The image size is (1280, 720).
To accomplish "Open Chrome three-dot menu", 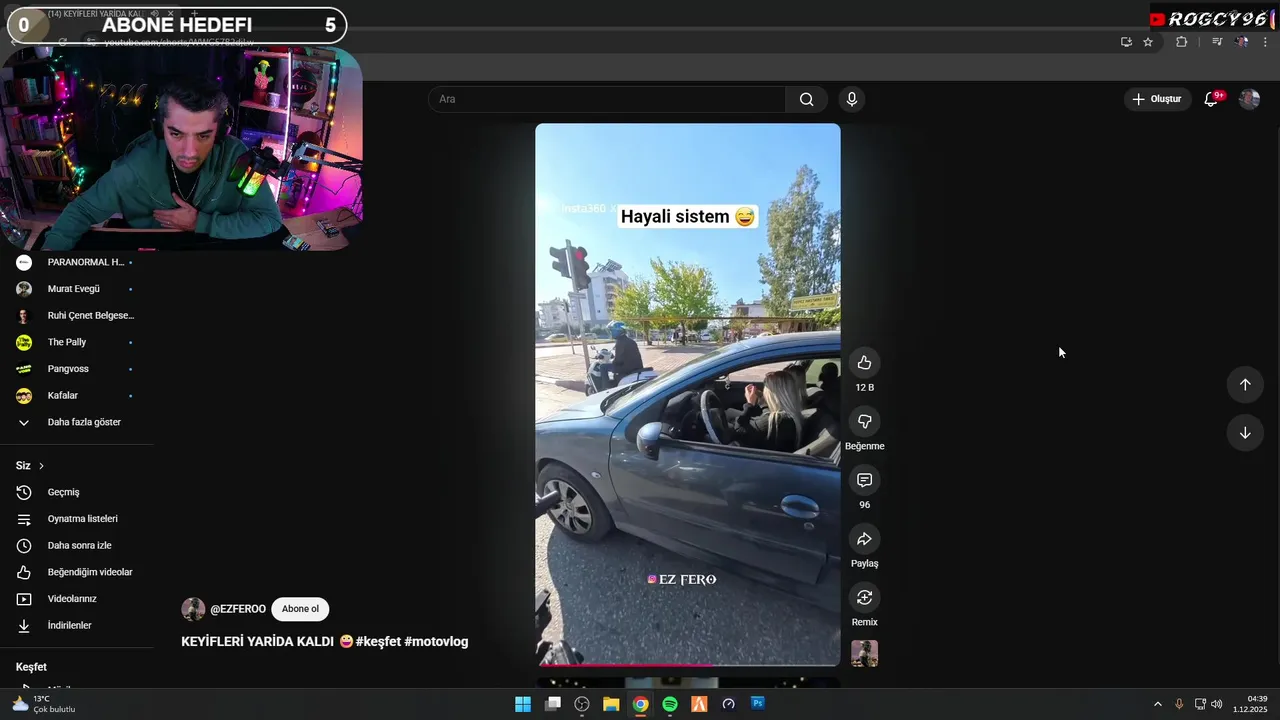I will click(1265, 42).
